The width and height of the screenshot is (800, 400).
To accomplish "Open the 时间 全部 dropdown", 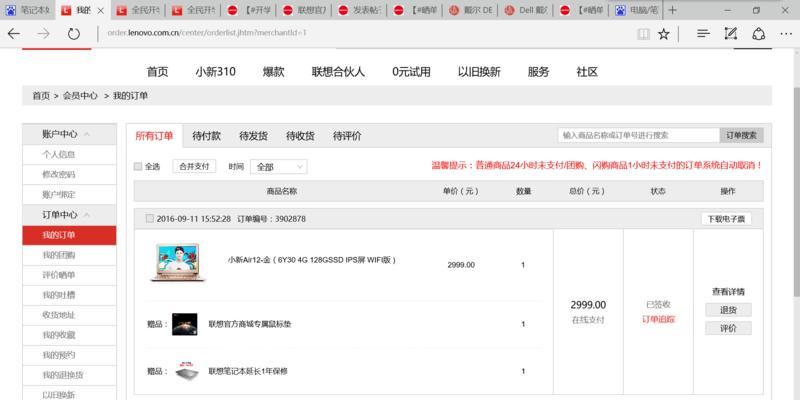I will click(279, 167).
